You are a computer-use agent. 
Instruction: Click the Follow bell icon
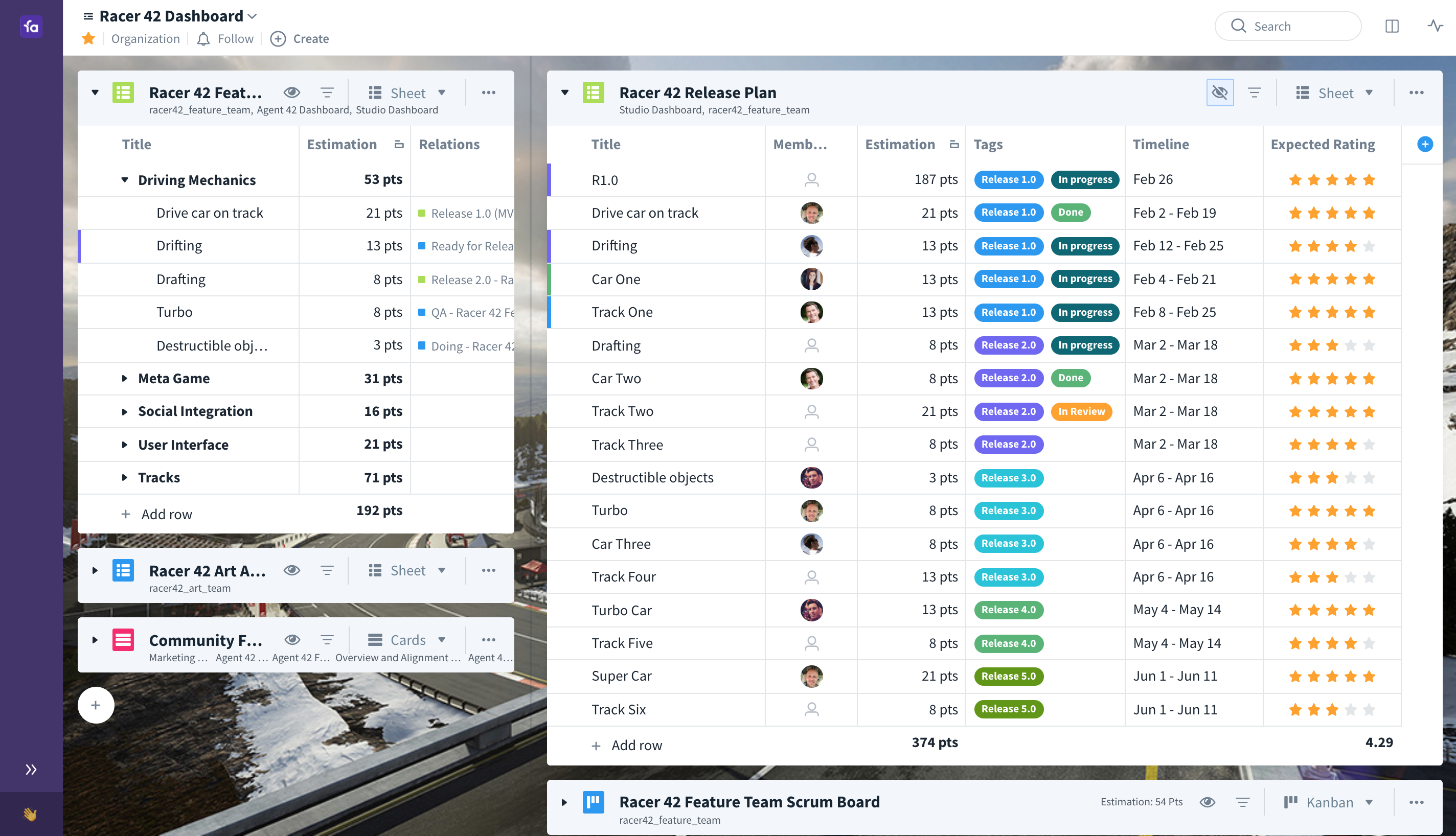click(x=203, y=38)
